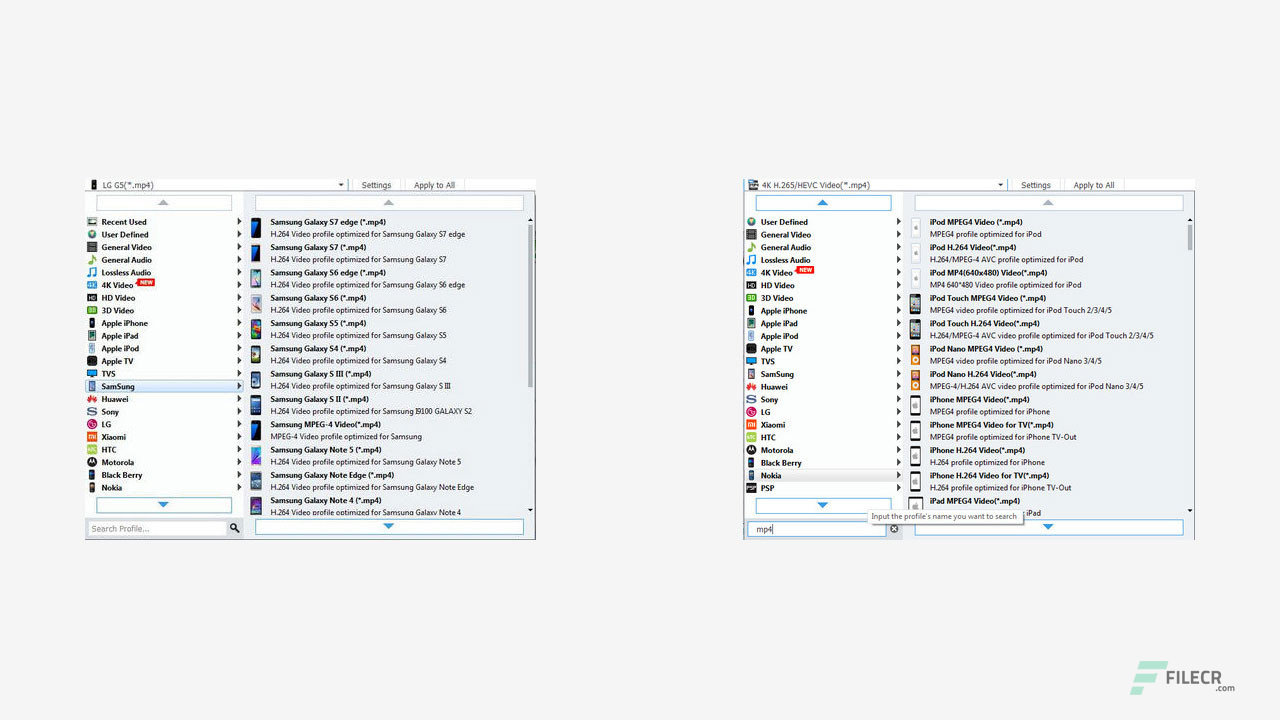This screenshot has height=720, width=1280.
Task: Click Apply to All next to LG G5 profile
Action: pyautogui.click(x=434, y=185)
